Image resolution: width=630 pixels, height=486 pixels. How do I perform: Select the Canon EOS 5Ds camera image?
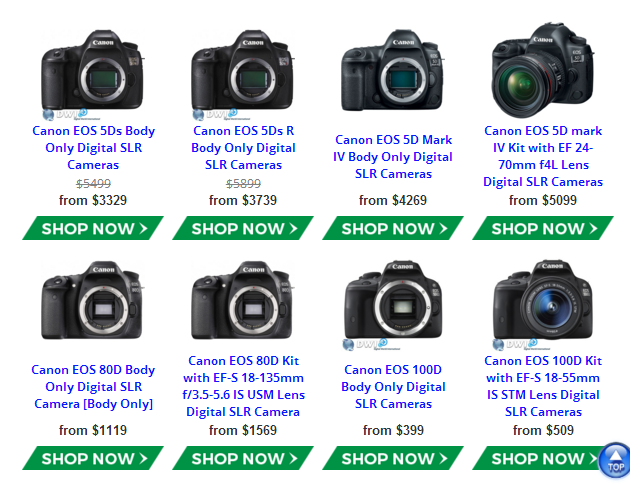(92, 74)
